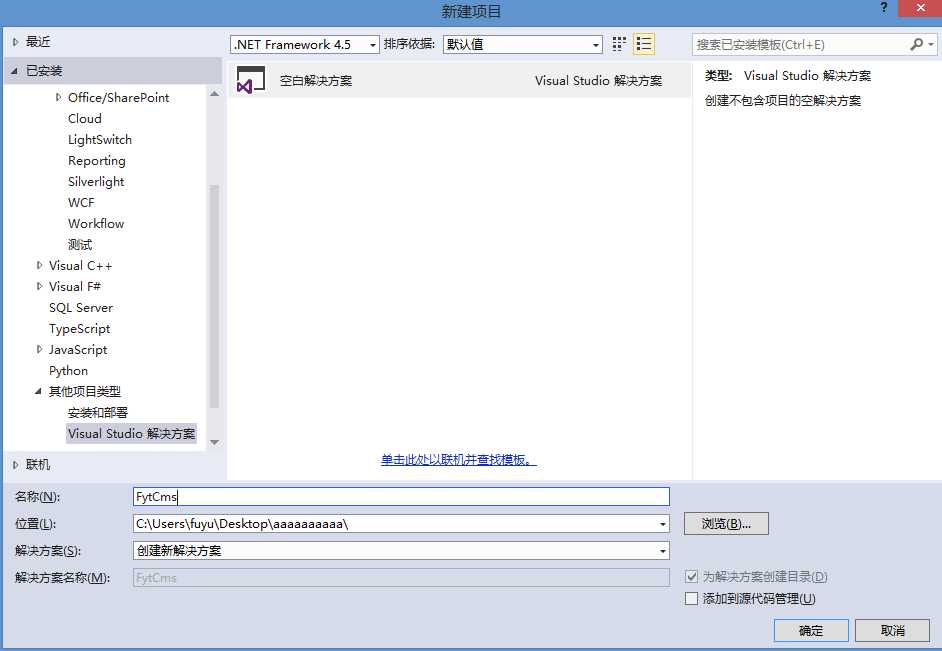
Task: Expand the JavaScript node
Action: (x=40, y=349)
